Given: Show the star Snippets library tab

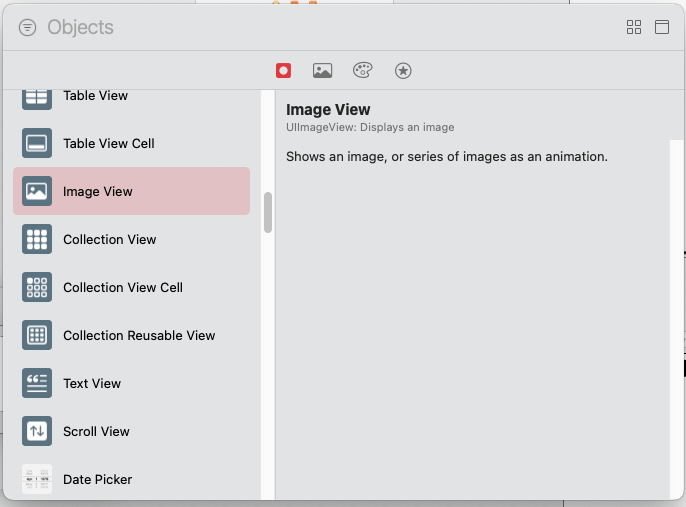Looking at the screenshot, I should [402, 70].
